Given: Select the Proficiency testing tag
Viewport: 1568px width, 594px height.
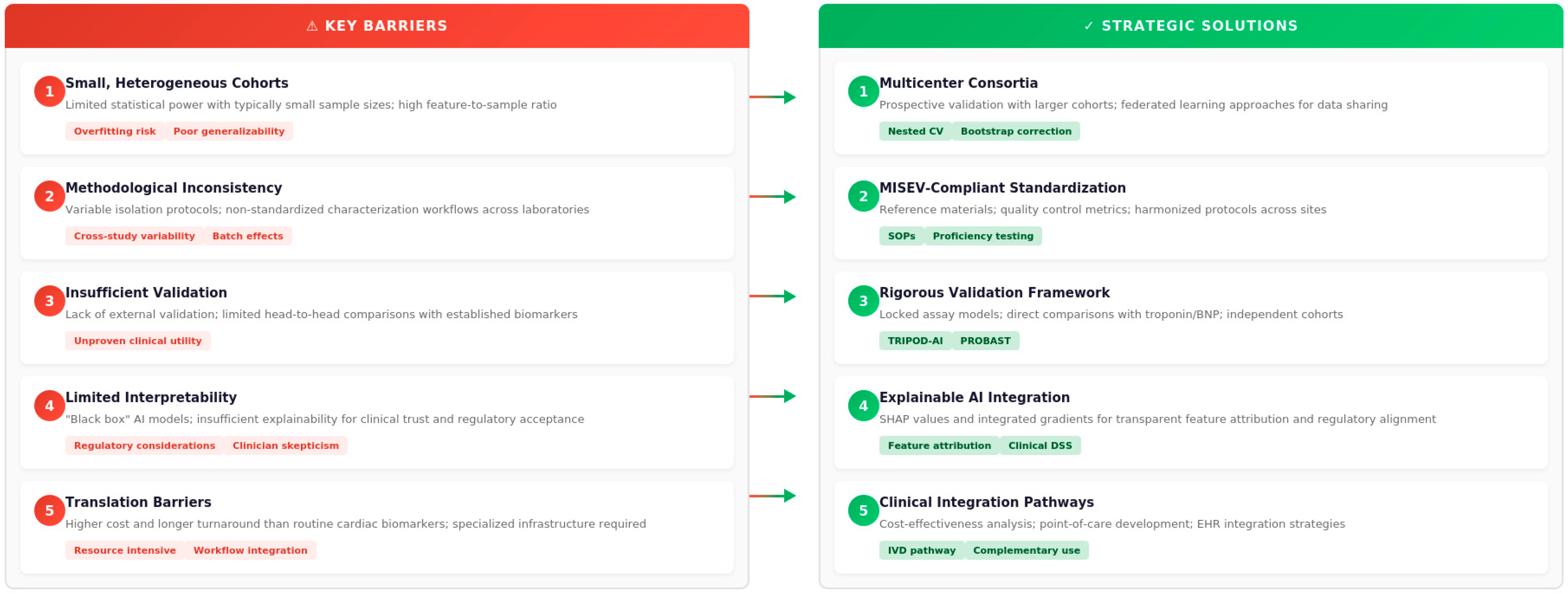Looking at the screenshot, I should coord(982,235).
